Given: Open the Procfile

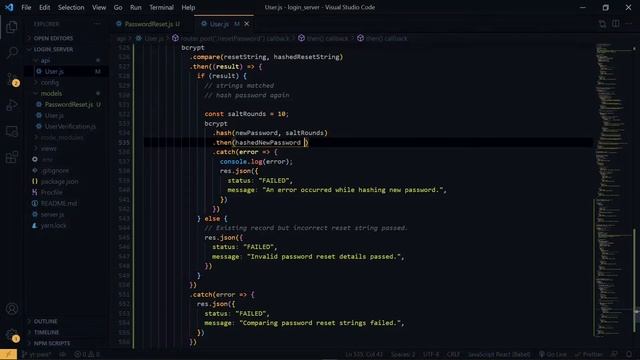Looking at the screenshot, I should (x=51, y=192).
